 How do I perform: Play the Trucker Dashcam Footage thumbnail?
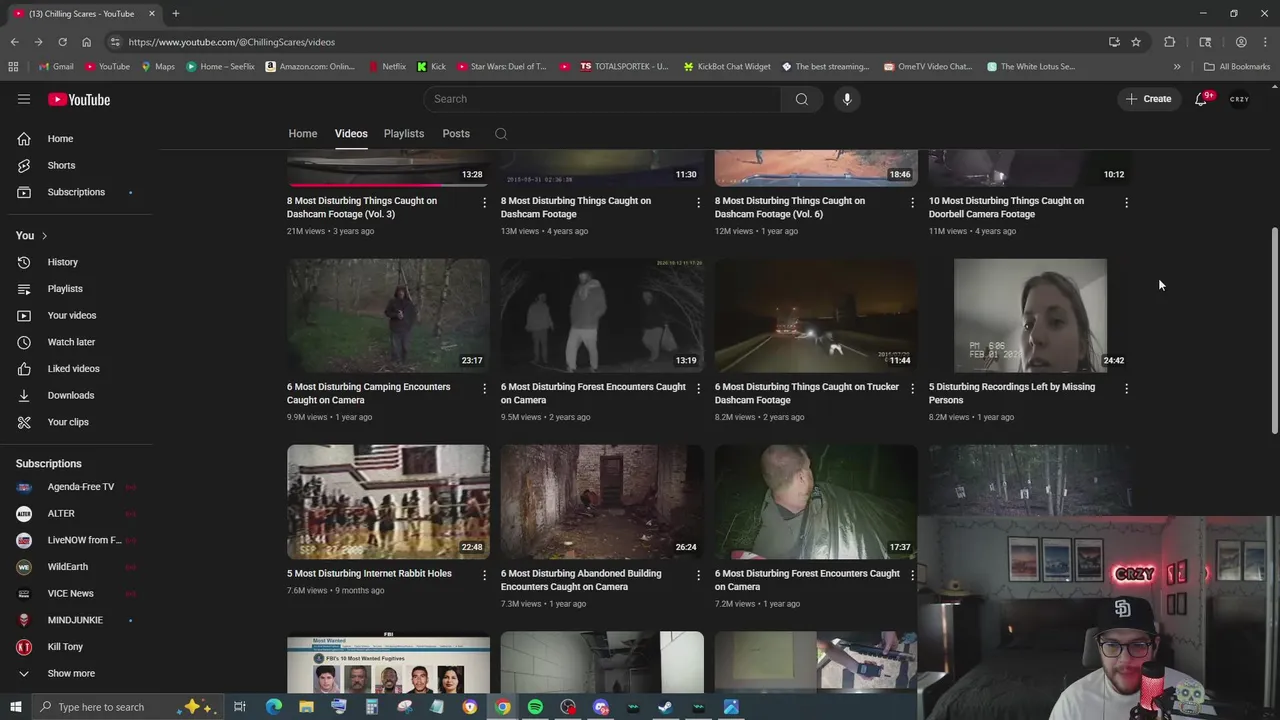click(816, 316)
